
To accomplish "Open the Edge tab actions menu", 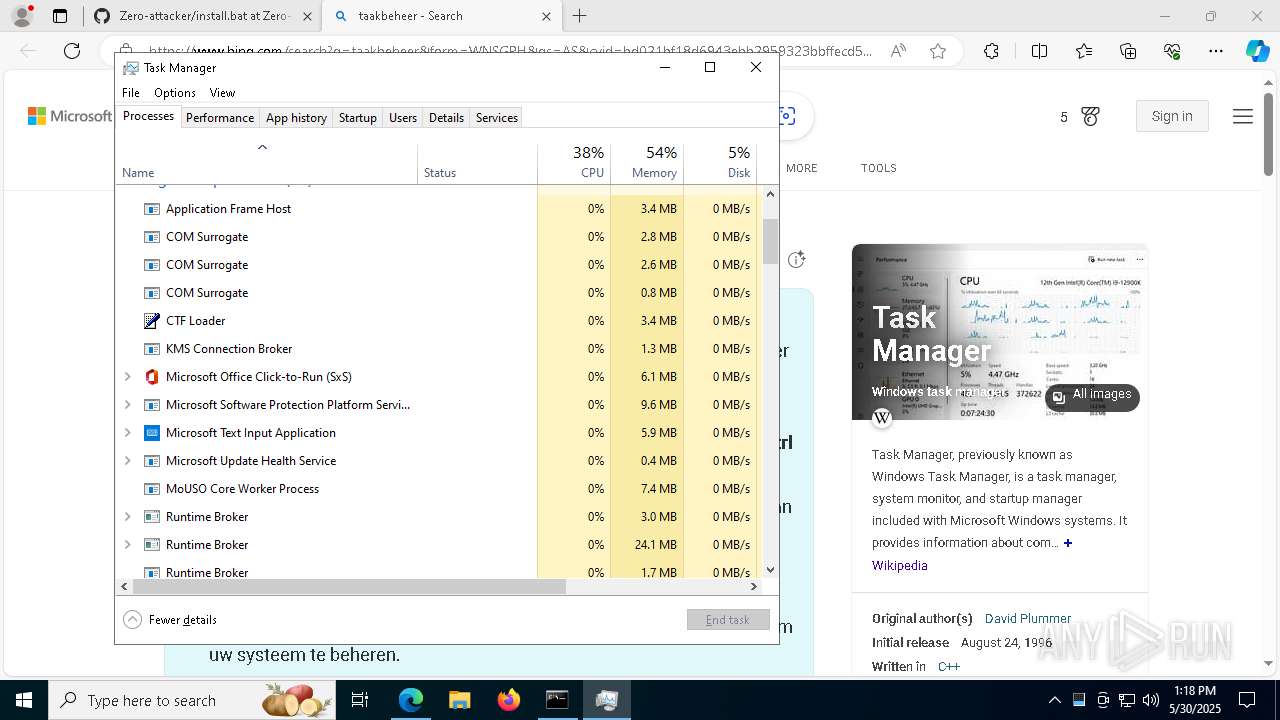I will pos(60,16).
